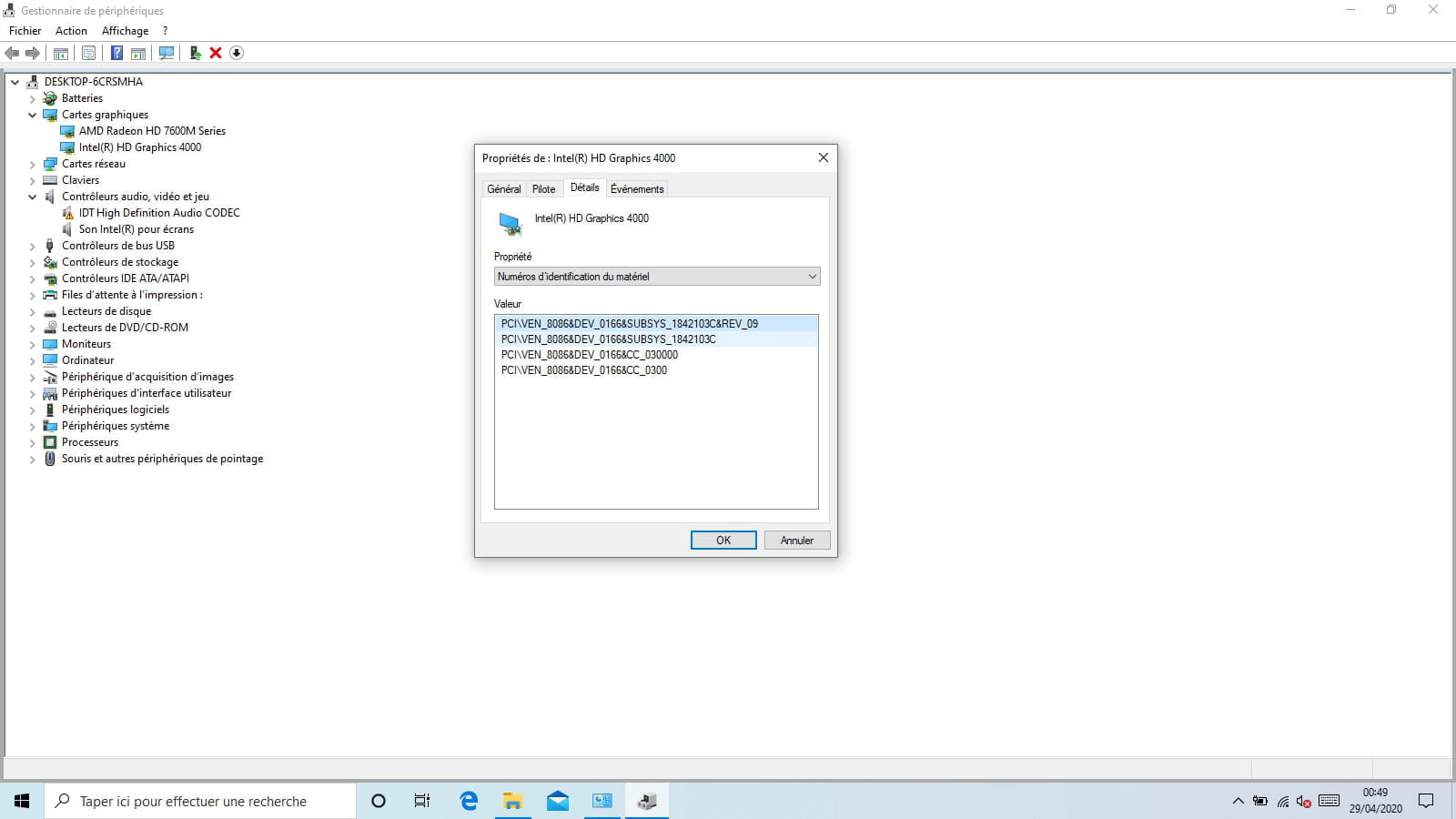Uninstall device using the red X icon

tap(216, 53)
